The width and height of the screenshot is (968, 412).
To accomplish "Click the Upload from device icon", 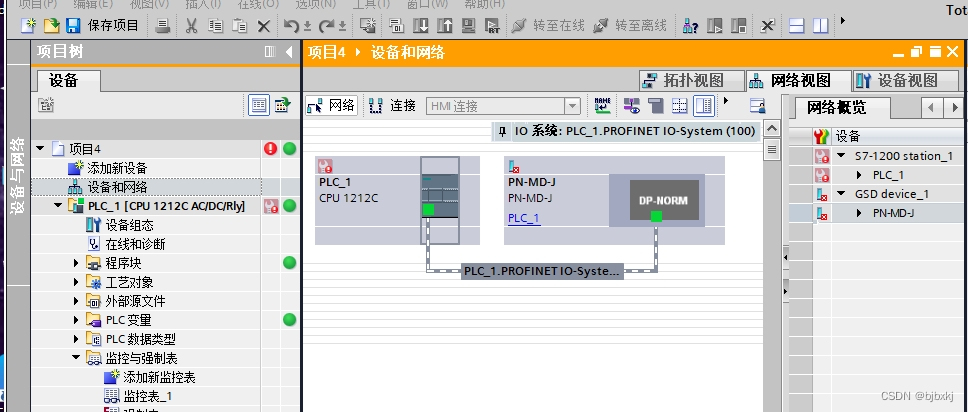I will point(444,25).
